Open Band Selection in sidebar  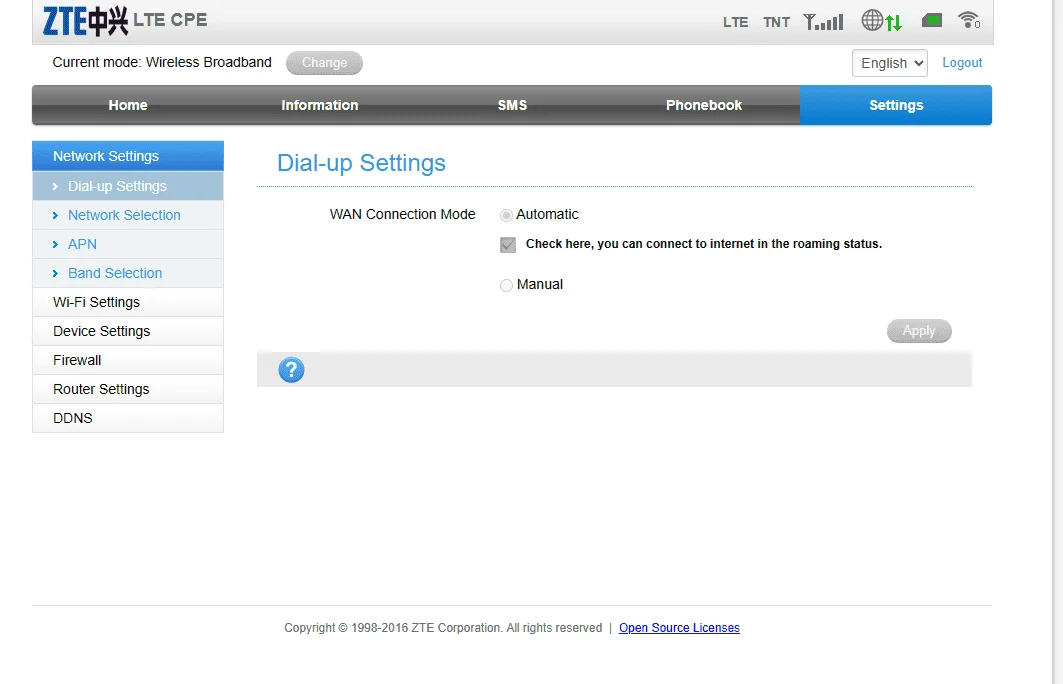pyautogui.click(x=128, y=273)
